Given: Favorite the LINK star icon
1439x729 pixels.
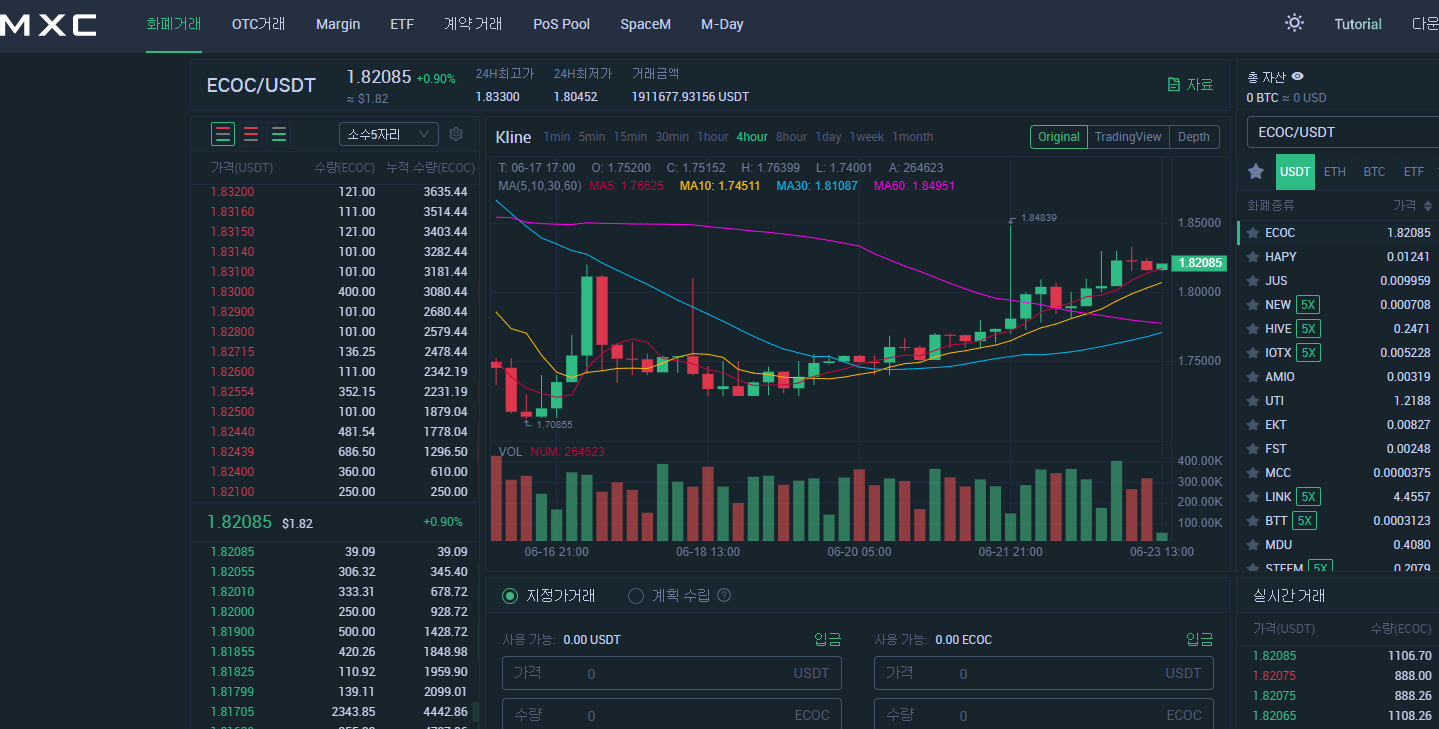Looking at the screenshot, I should pyautogui.click(x=1253, y=497).
